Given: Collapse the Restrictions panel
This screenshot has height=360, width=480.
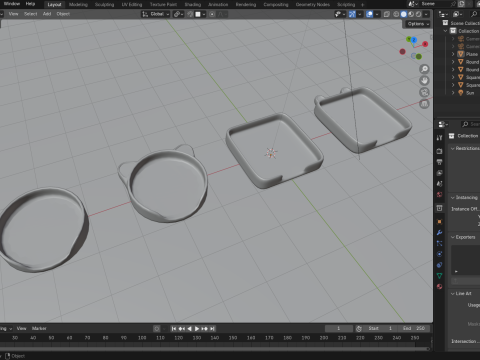Looking at the screenshot, I should coord(453,148).
